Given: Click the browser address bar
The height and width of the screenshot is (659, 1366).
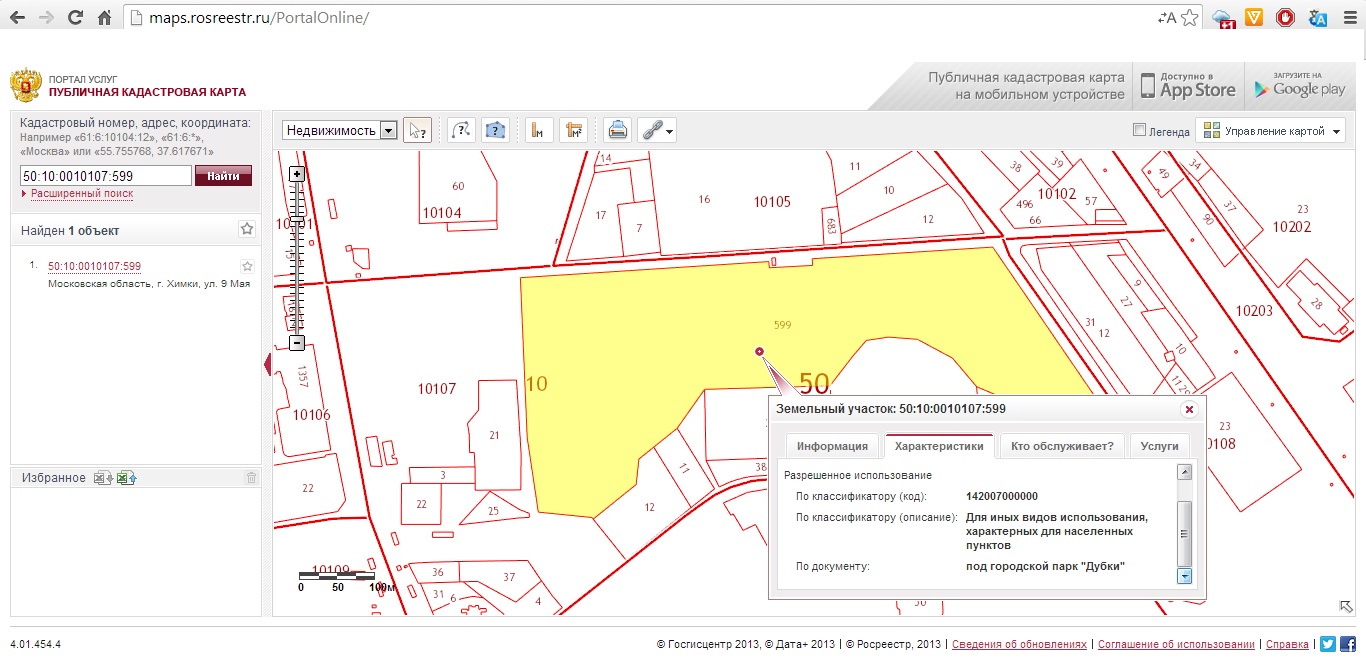Looking at the screenshot, I should click(640, 18).
